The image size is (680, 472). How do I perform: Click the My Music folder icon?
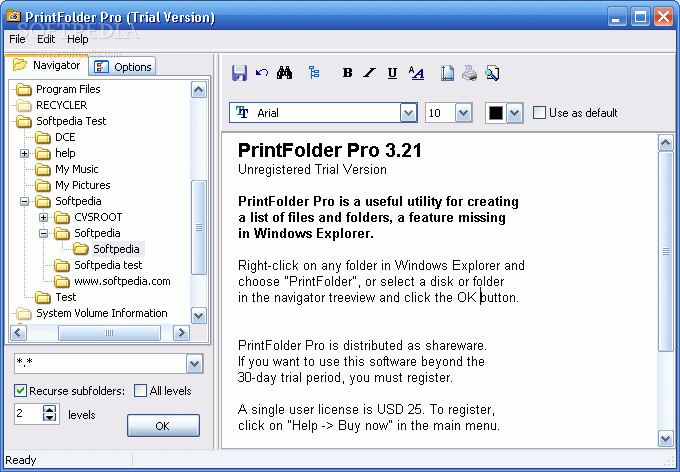42,170
